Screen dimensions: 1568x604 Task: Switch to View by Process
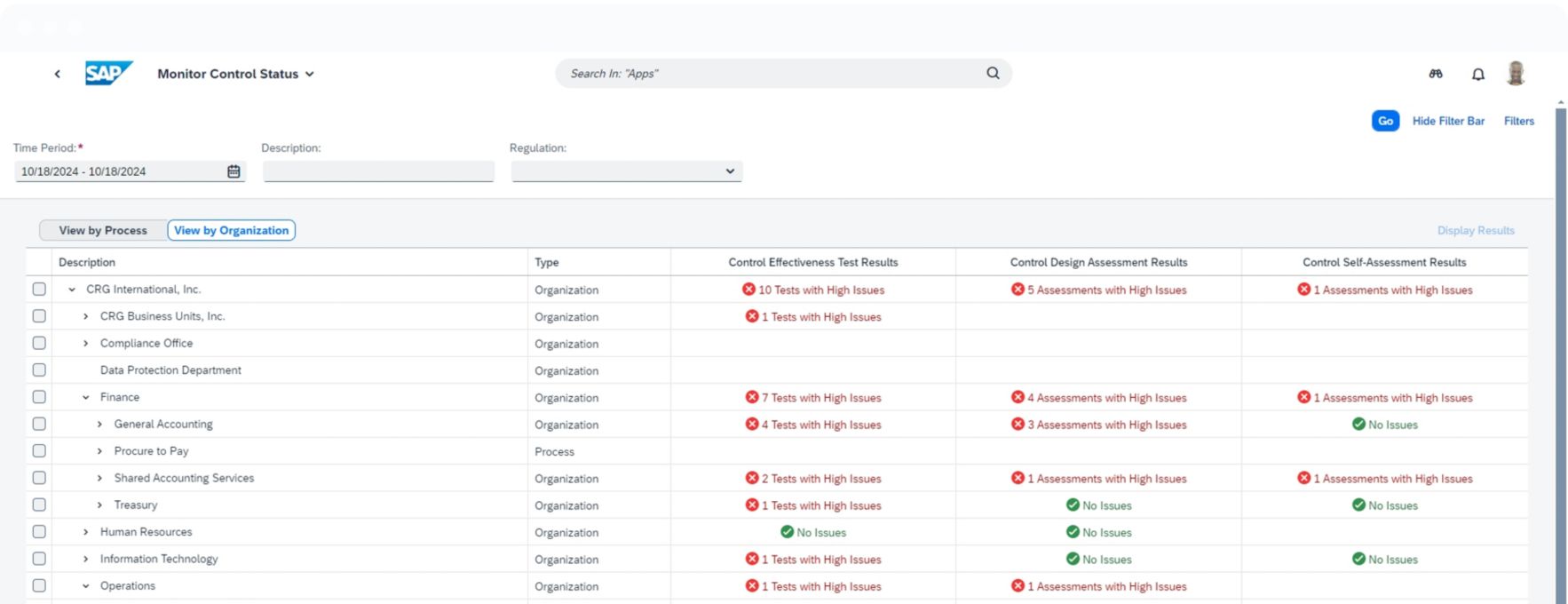(103, 230)
